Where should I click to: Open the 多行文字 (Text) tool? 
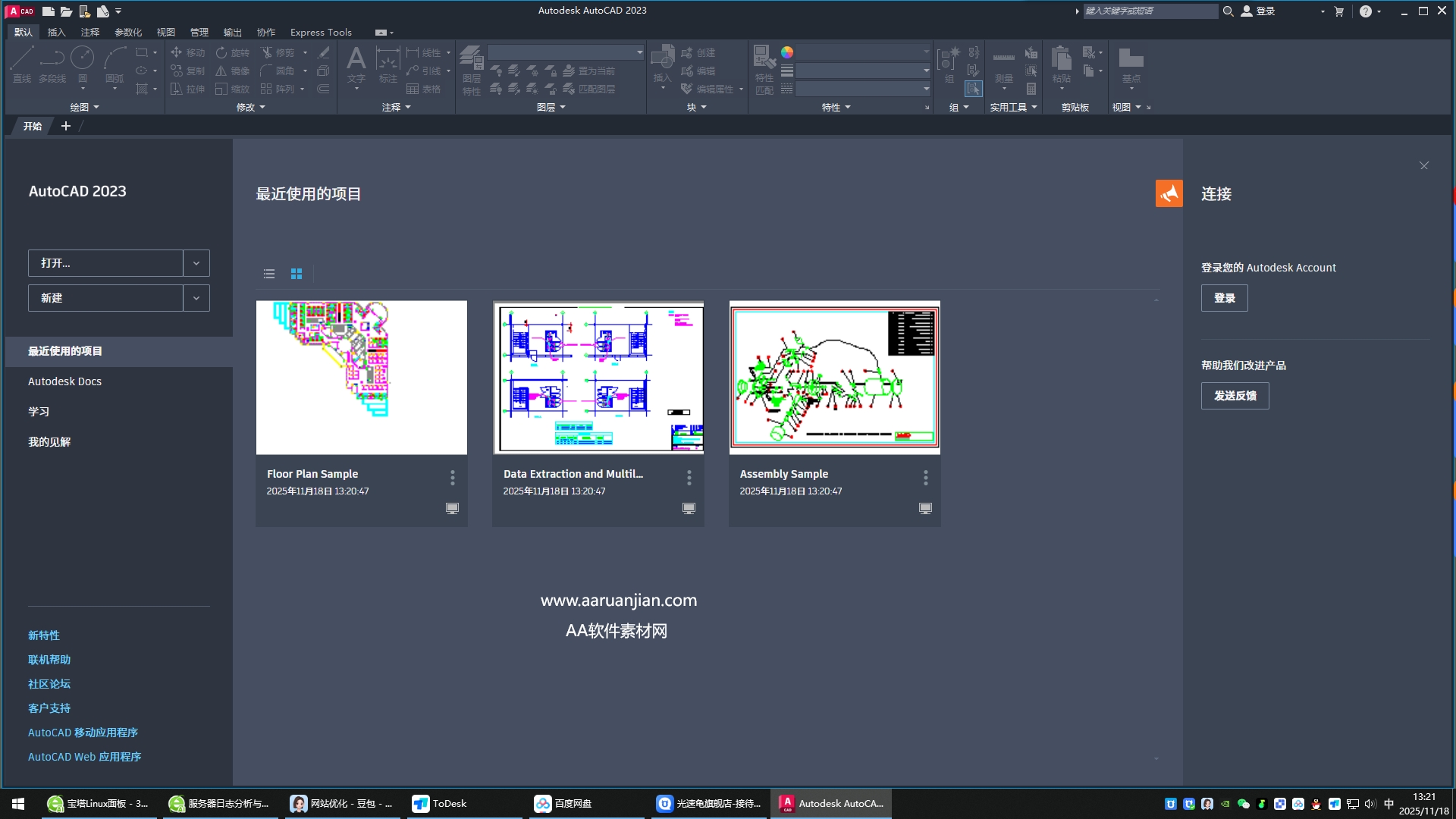pos(356,64)
